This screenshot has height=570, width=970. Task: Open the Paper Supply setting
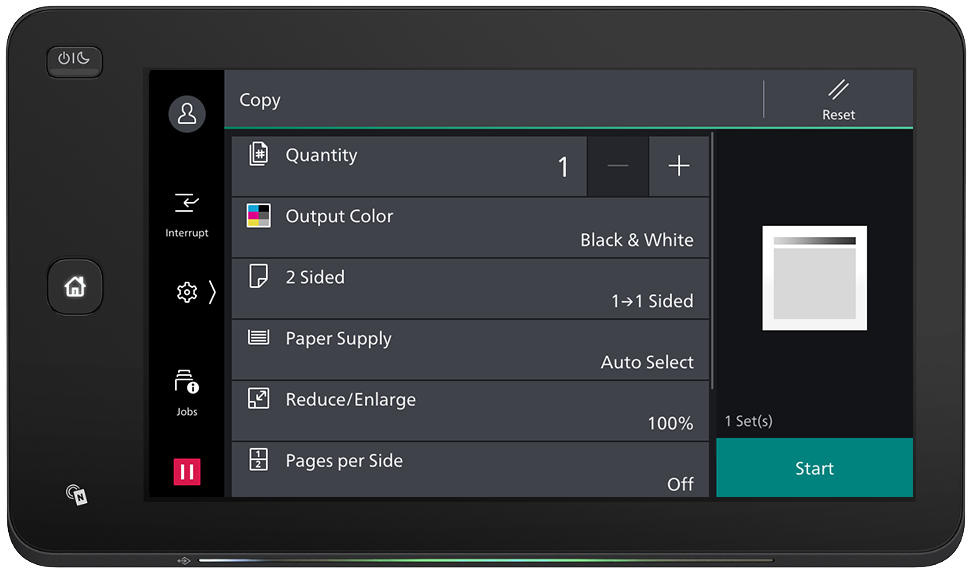(x=470, y=350)
